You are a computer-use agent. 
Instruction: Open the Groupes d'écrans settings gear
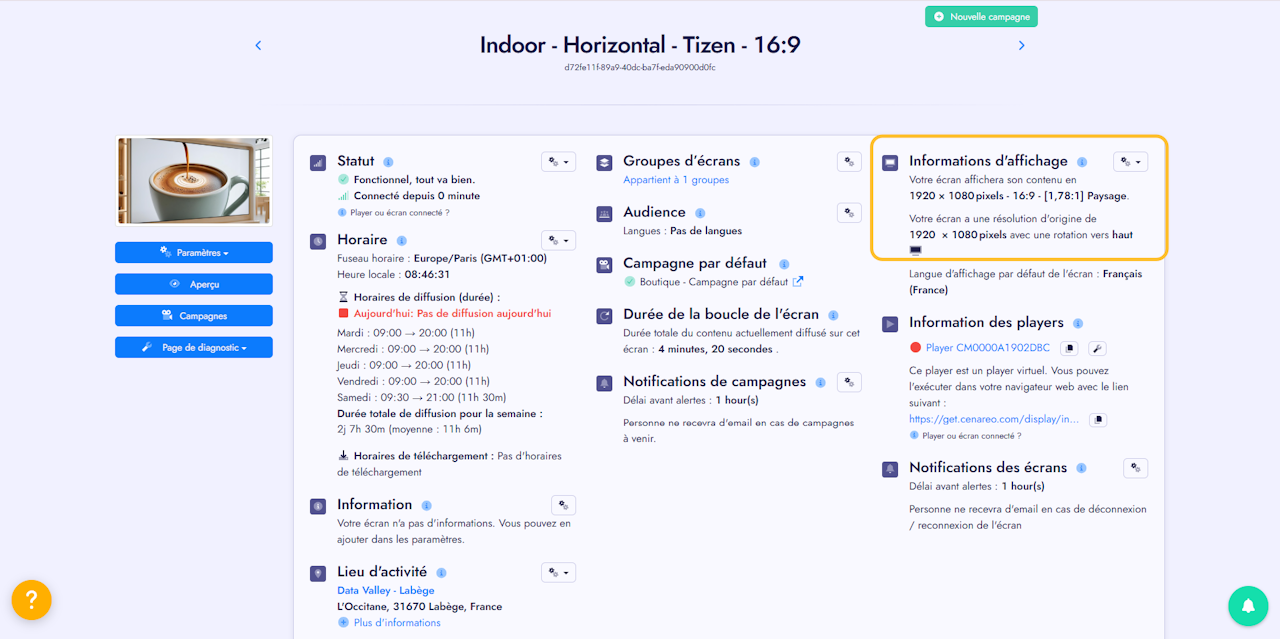tap(849, 162)
